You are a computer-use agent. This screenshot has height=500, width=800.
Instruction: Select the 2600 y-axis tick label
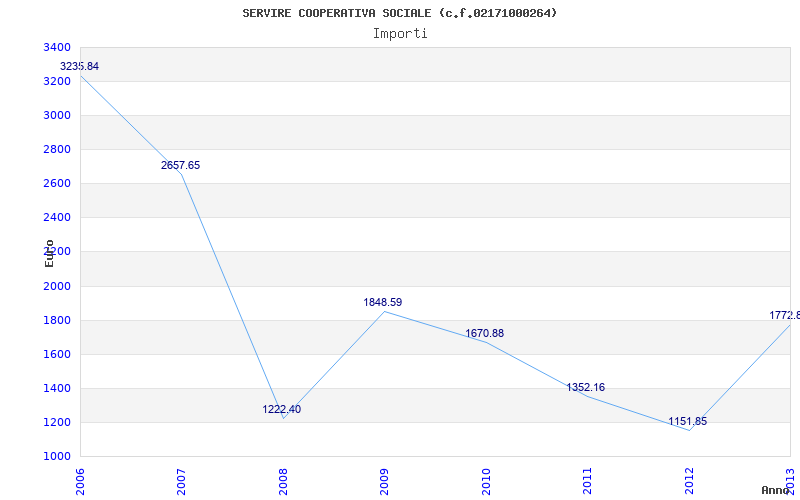point(57,184)
